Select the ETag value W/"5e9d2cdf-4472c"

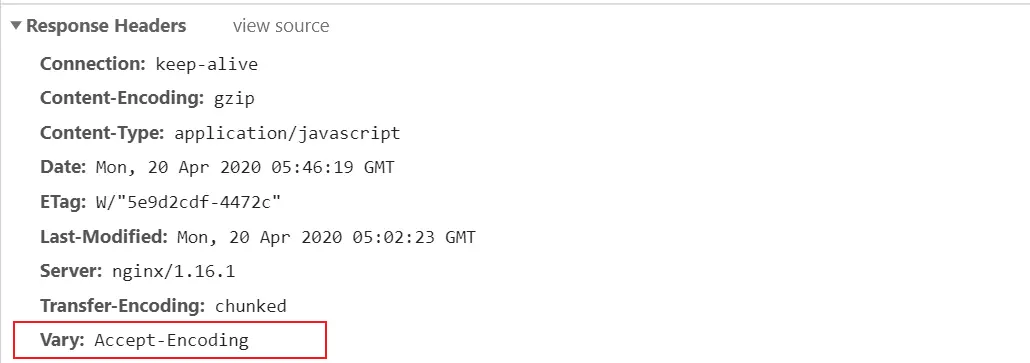(x=189, y=202)
